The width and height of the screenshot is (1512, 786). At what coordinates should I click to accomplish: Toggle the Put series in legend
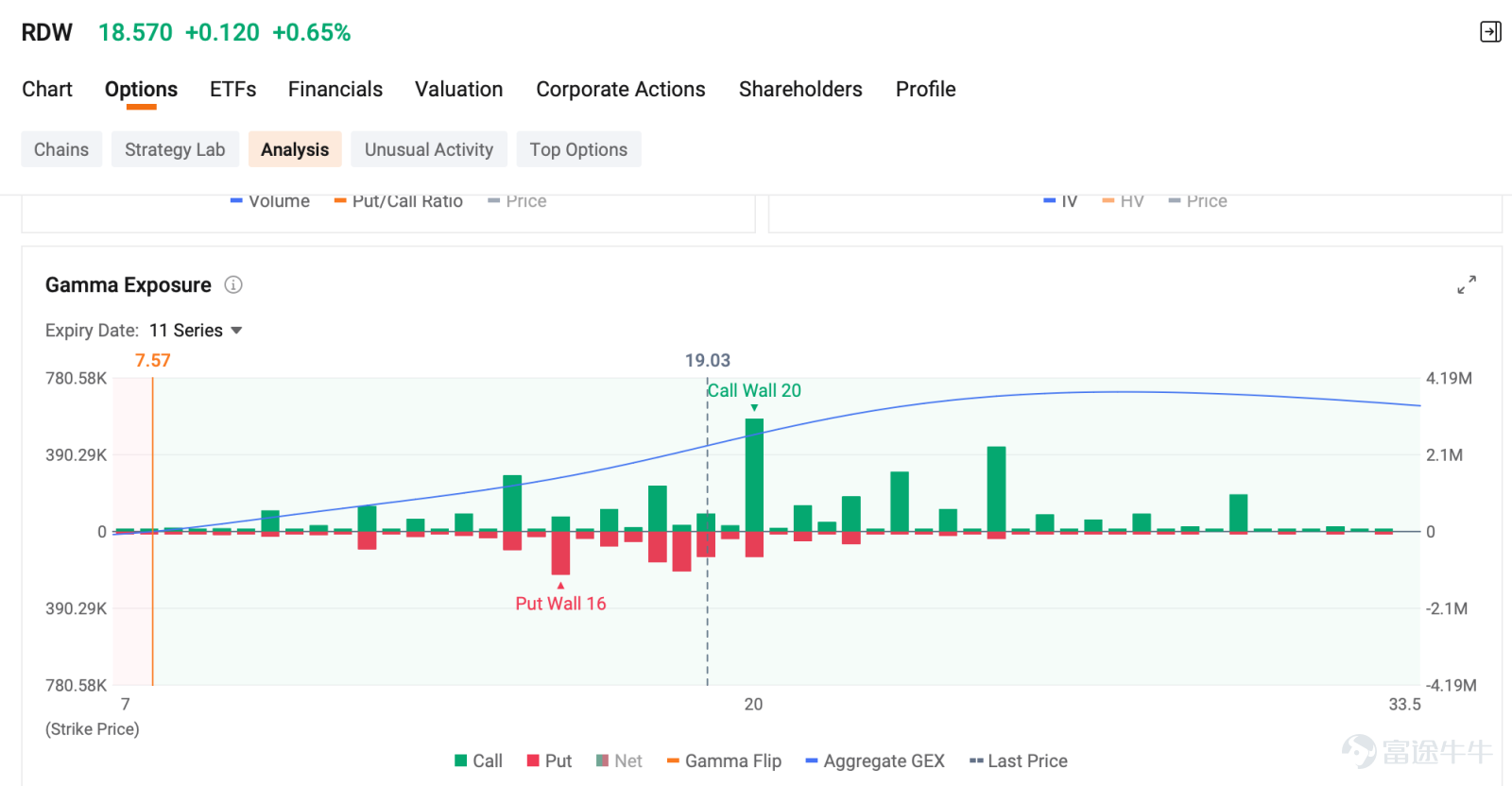tap(549, 760)
